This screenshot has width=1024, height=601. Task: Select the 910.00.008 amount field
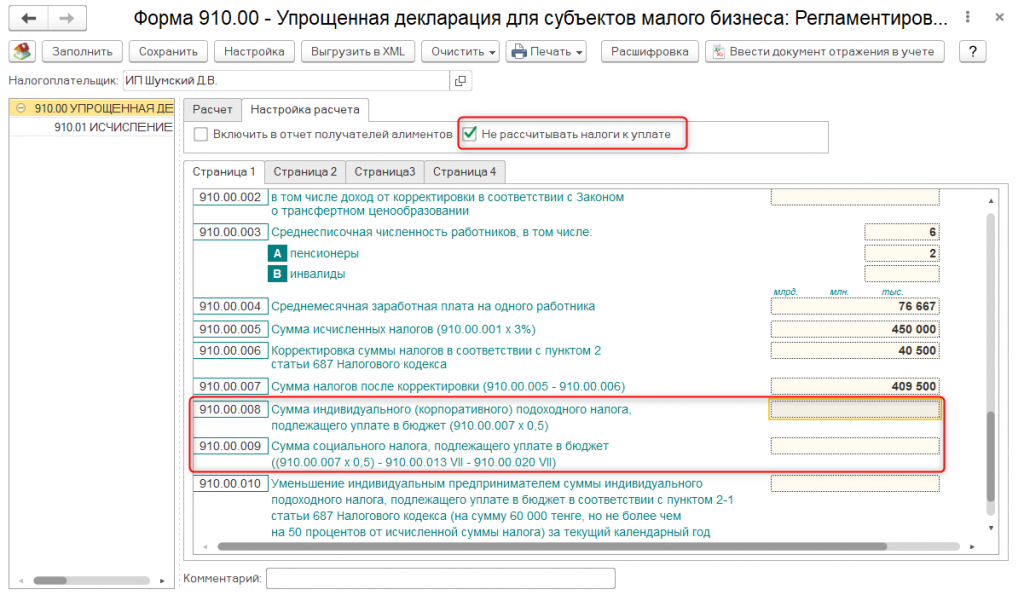[x=855, y=409]
